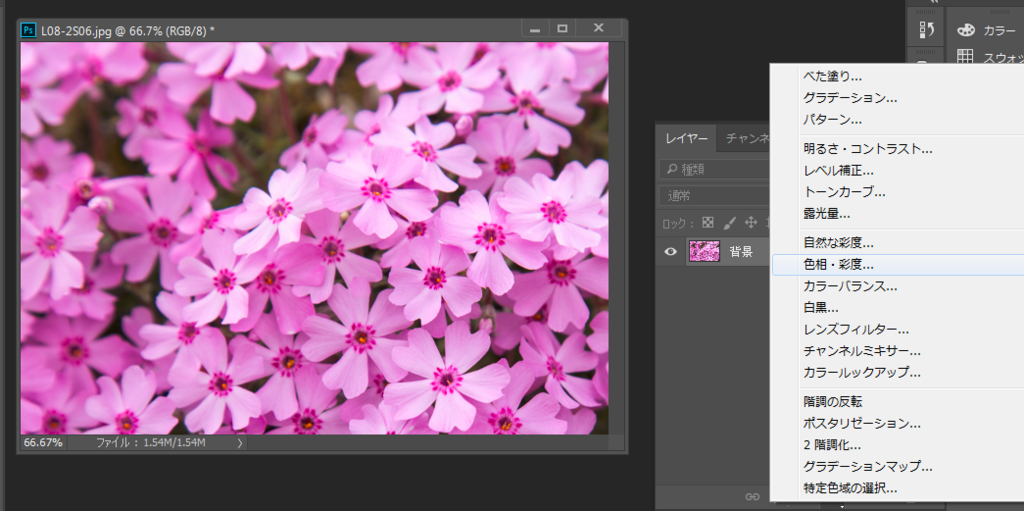Click the lock transparent pixels icon
The image size is (1024, 511).
tap(708, 223)
